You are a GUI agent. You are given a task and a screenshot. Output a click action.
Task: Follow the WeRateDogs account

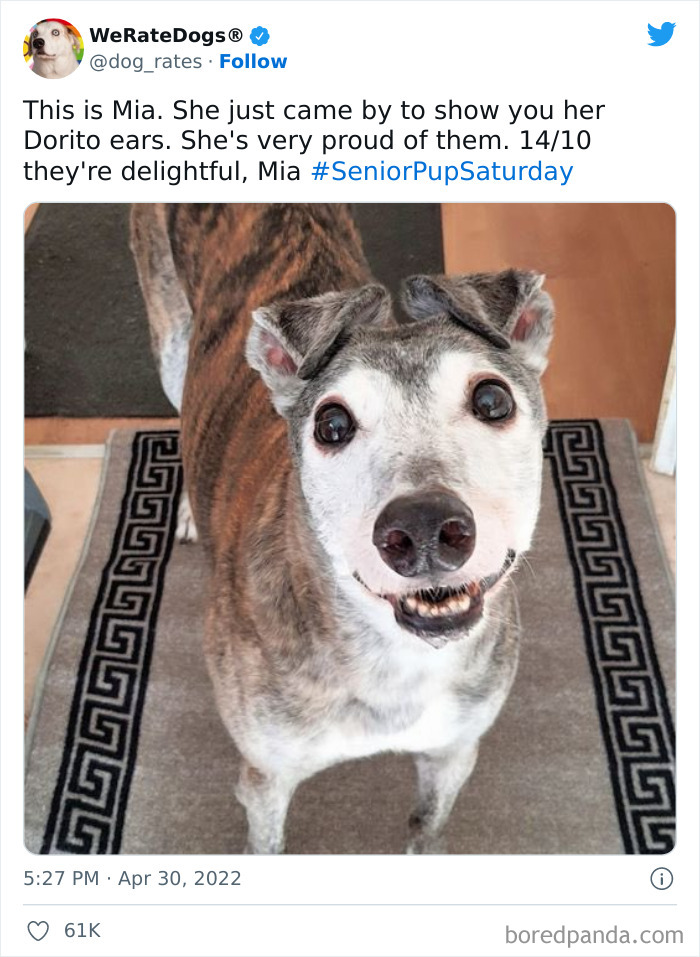coord(253,62)
